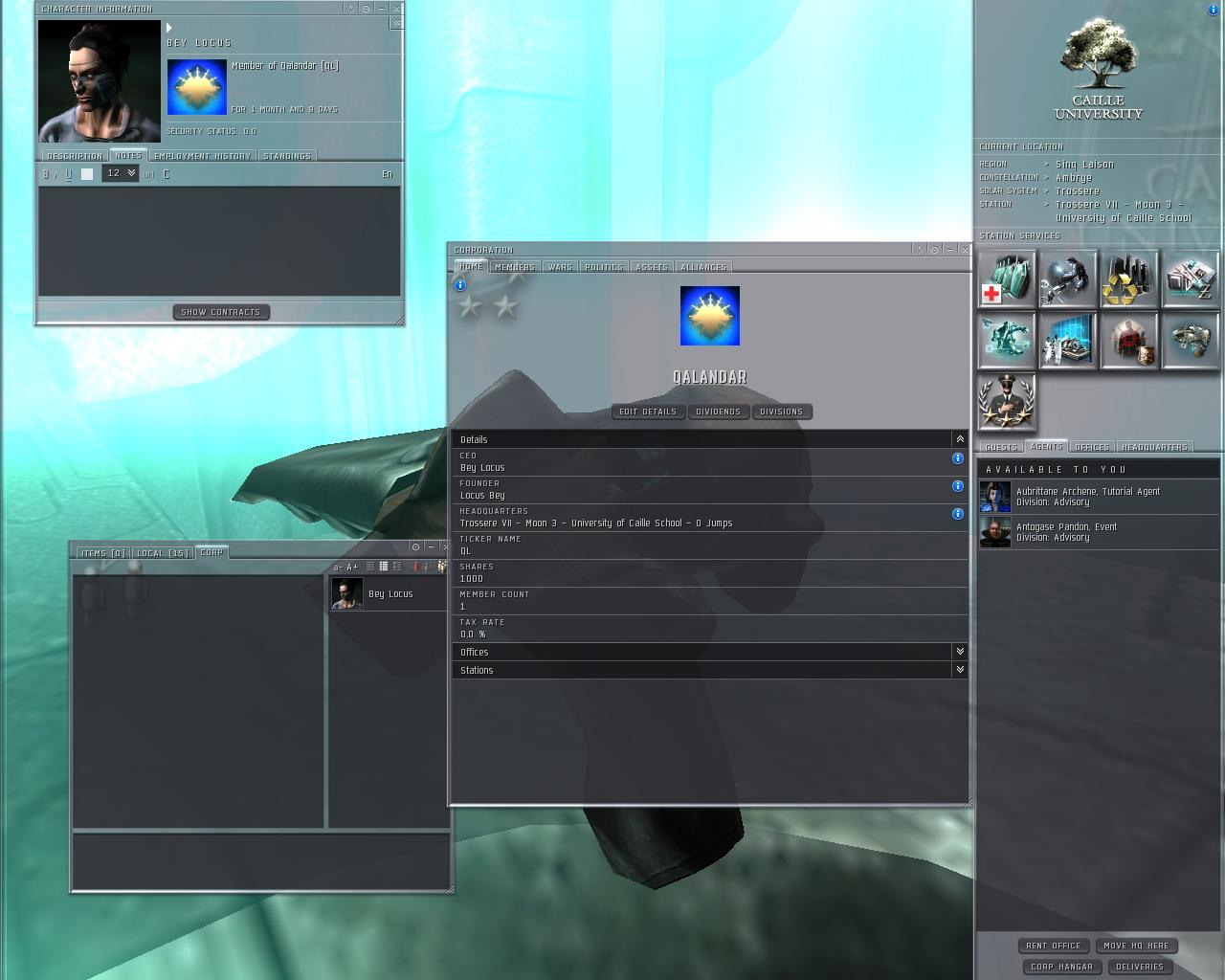Image resolution: width=1225 pixels, height=980 pixels.
Task: Open the Science and Industry service
Action: pos(1068,340)
